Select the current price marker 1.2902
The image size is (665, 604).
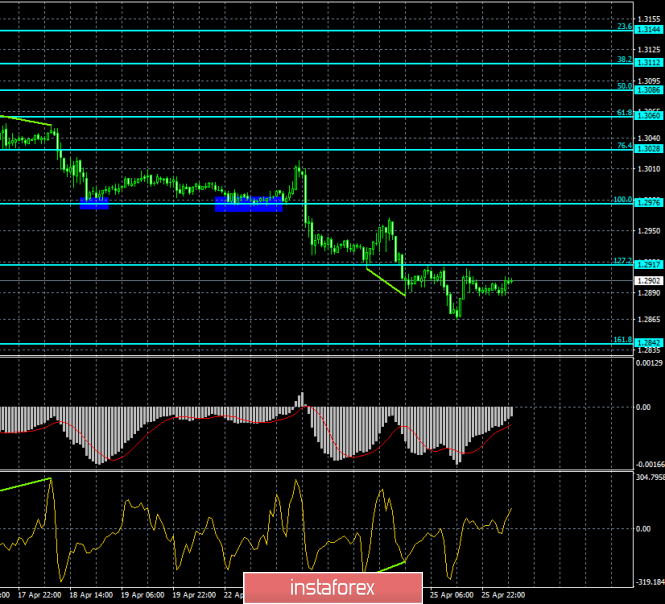coord(649,281)
